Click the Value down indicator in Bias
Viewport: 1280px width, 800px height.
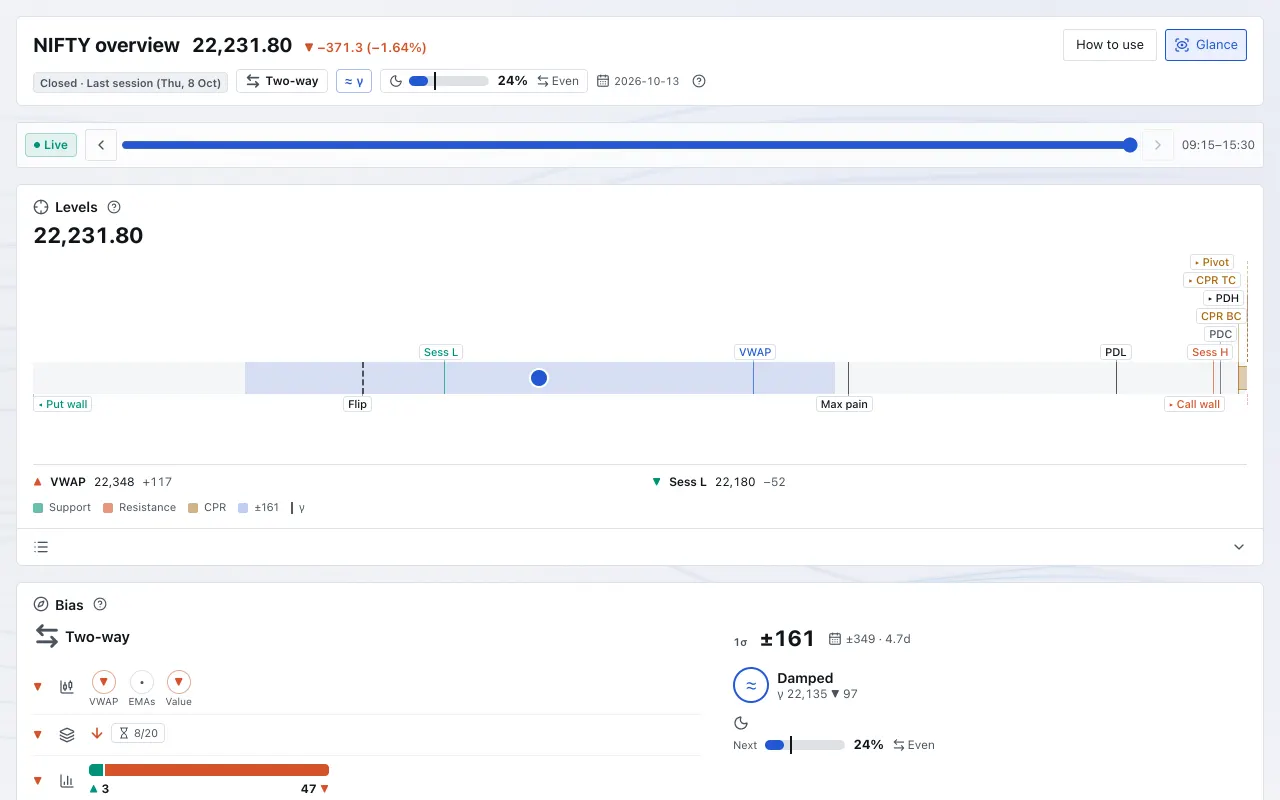click(x=179, y=683)
